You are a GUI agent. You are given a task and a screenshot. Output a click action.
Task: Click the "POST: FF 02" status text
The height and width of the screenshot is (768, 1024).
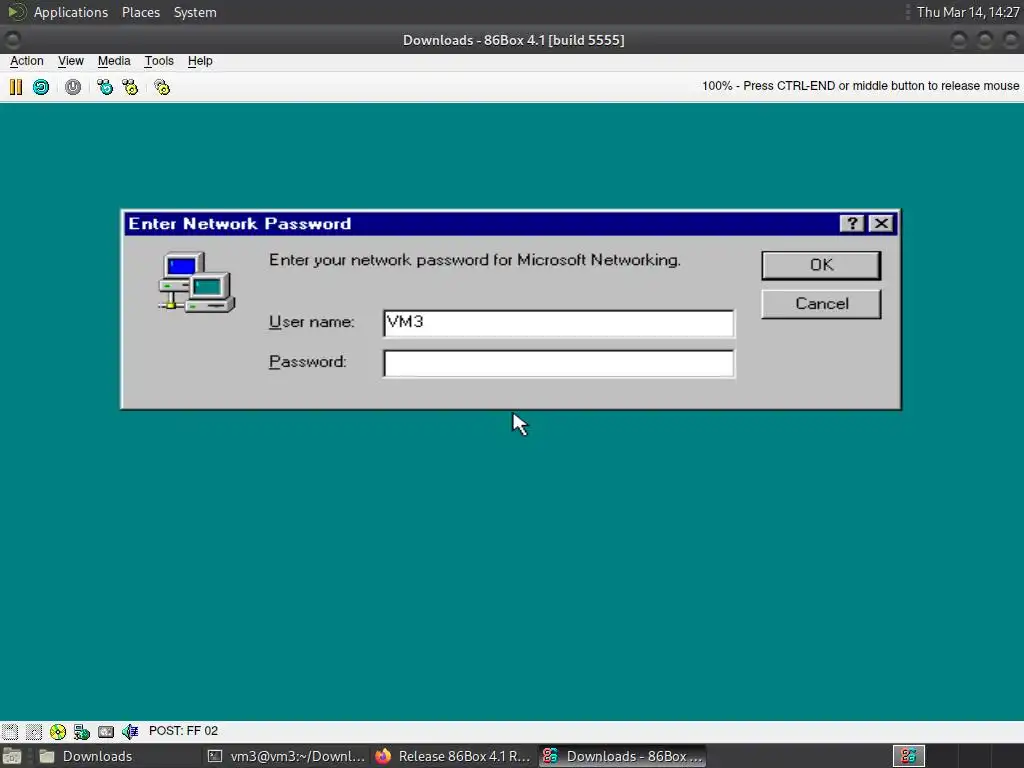(x=184, y=731)
